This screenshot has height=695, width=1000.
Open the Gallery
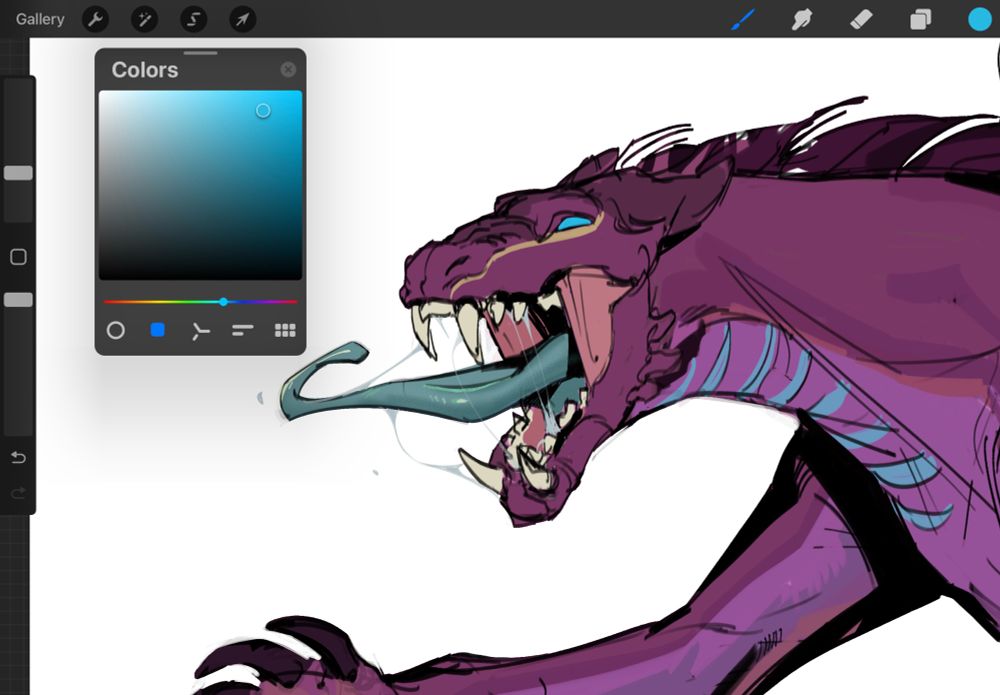[40, 19]
